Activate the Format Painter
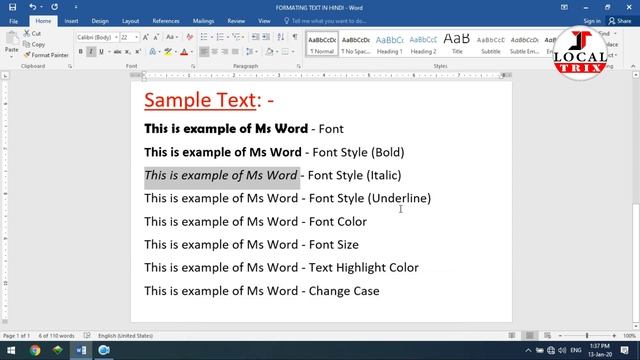The height and width of the screenshot is (360, 640). click(46, 55)
